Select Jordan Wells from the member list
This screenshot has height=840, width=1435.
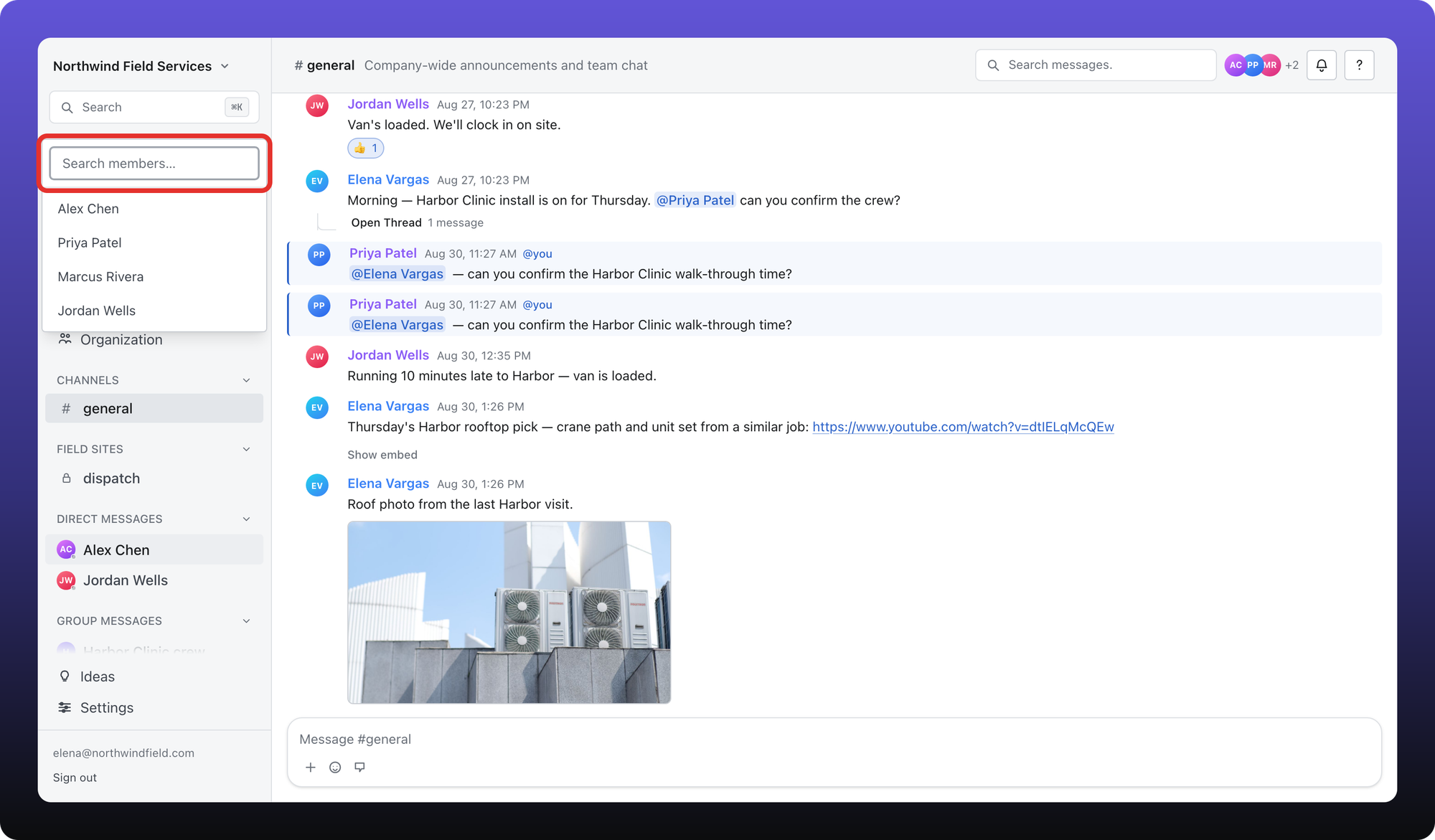point(154,311)
